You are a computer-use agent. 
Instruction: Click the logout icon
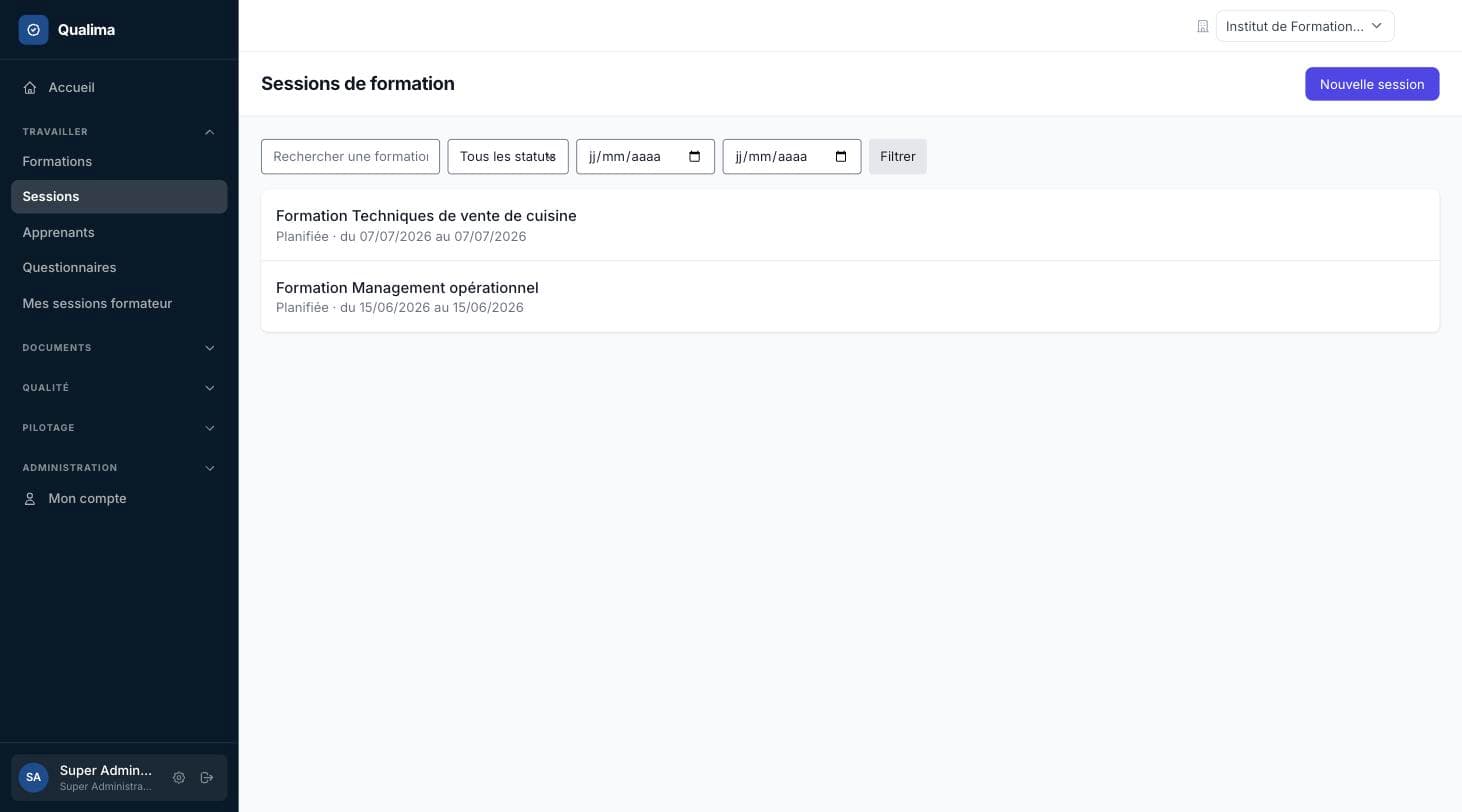207,778
